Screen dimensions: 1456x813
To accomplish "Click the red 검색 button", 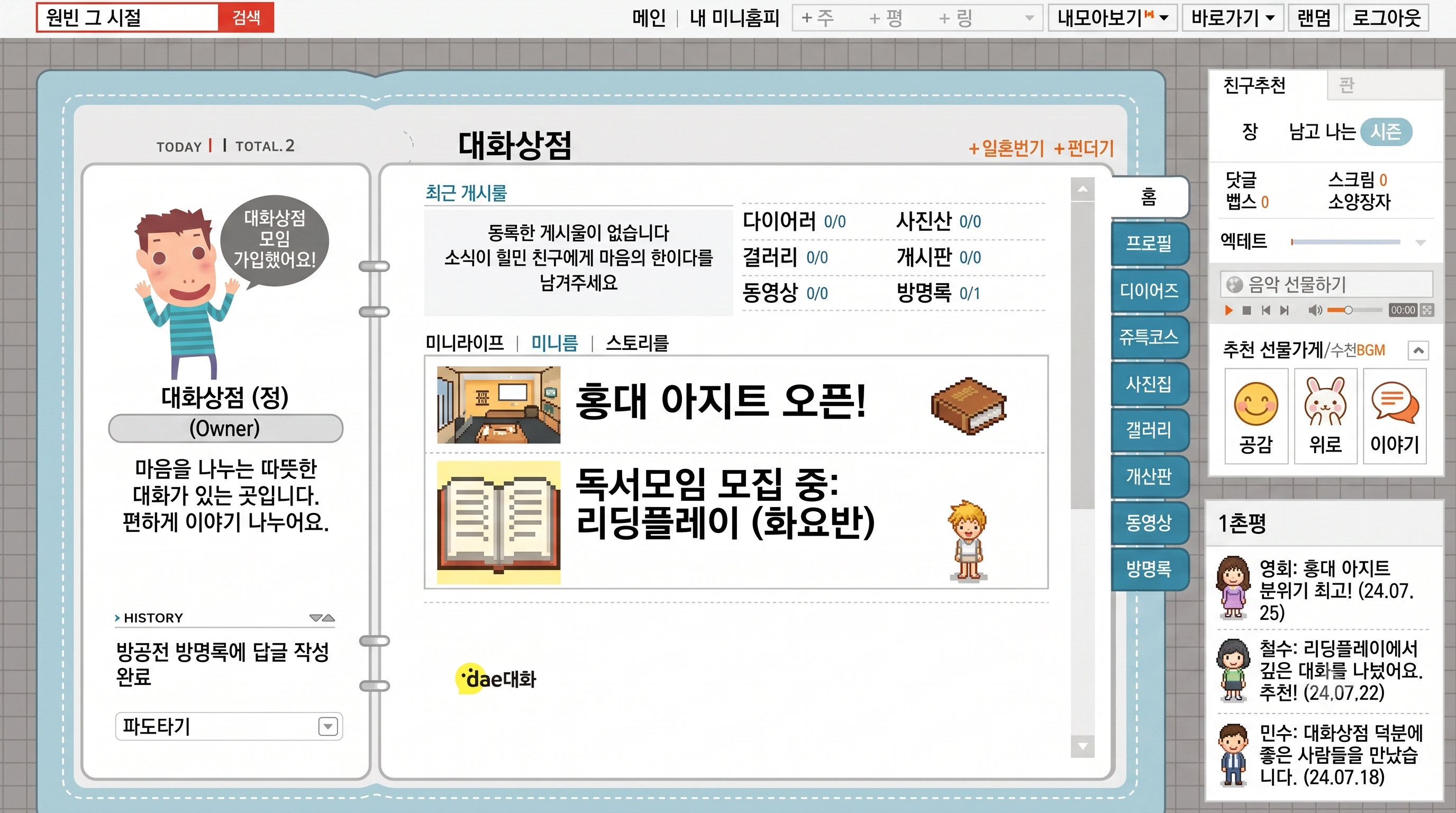I will pyautogui.click(x=247, y=17).
